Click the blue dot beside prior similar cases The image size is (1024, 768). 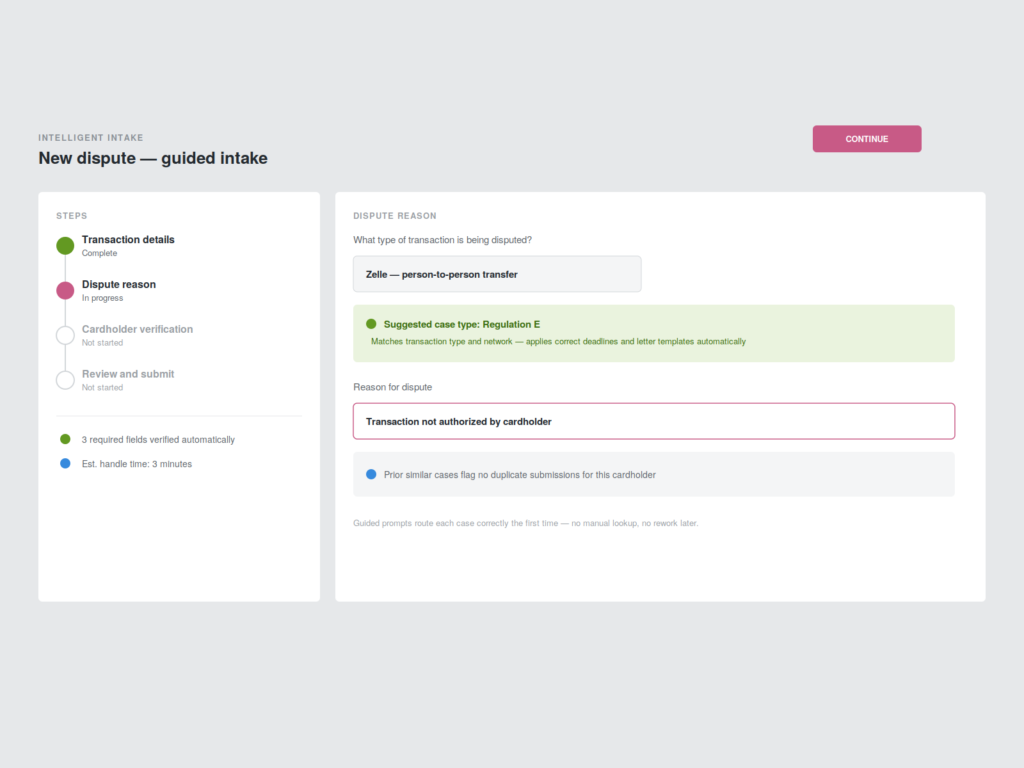(x=371, y=475)
